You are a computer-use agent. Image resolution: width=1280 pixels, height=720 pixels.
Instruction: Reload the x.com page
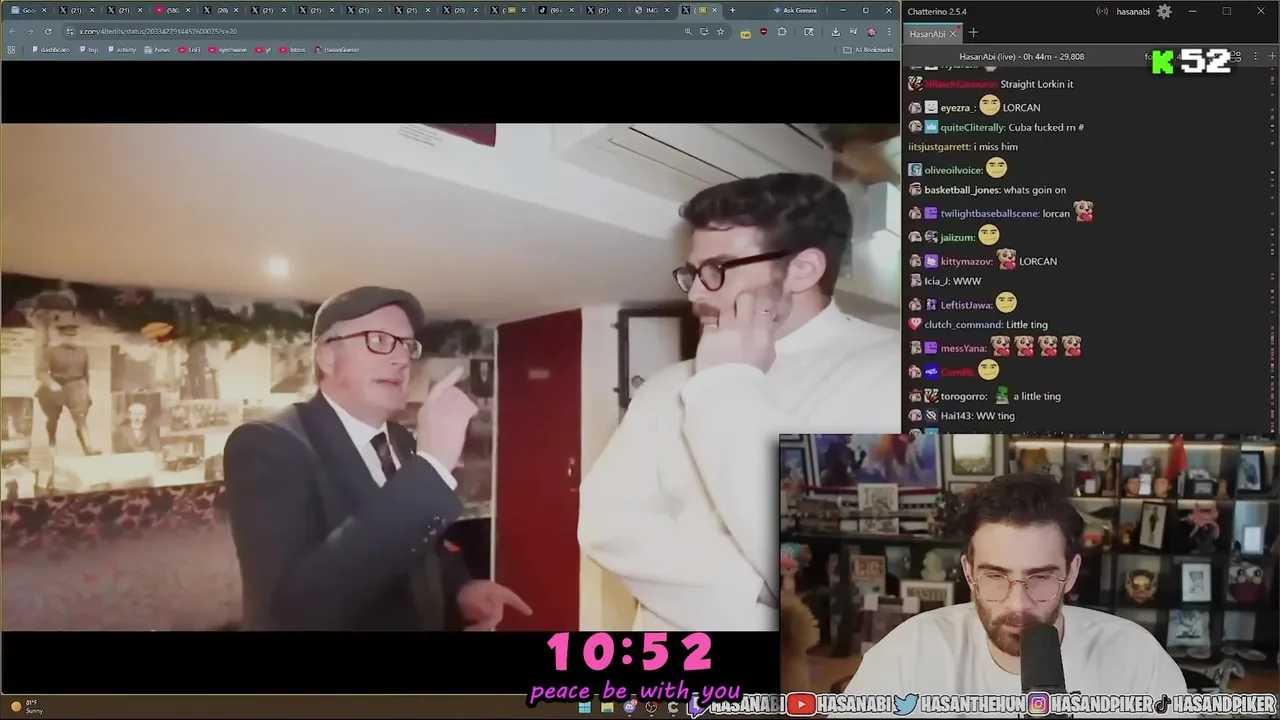coord(48,31)
